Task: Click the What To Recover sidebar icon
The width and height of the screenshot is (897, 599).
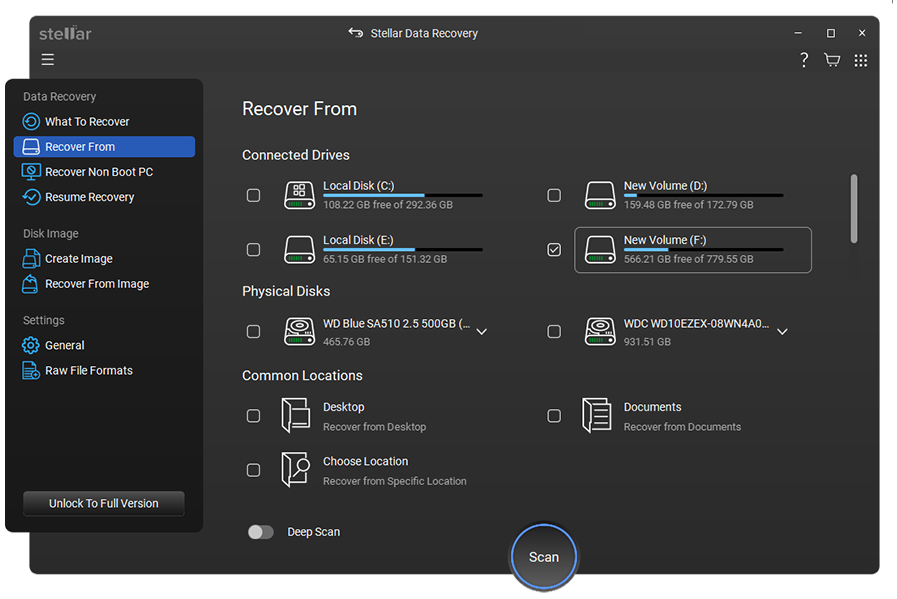Action: point(31,121)
